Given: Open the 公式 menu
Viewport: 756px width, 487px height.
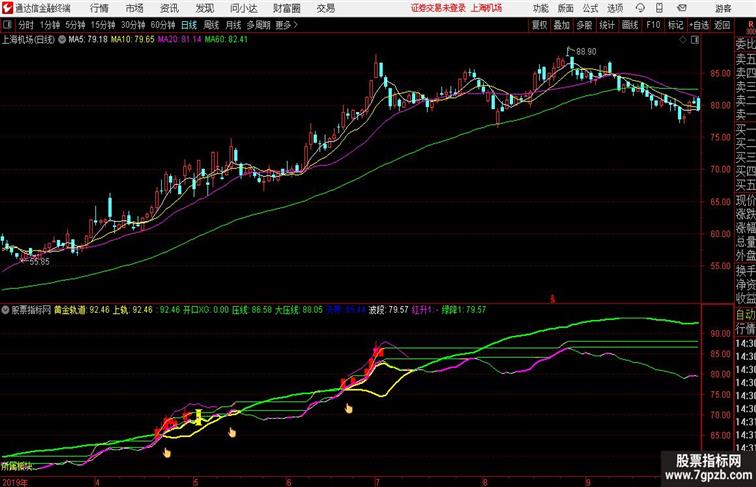Looking at the screenshot, I should click(x=590, y=8).
